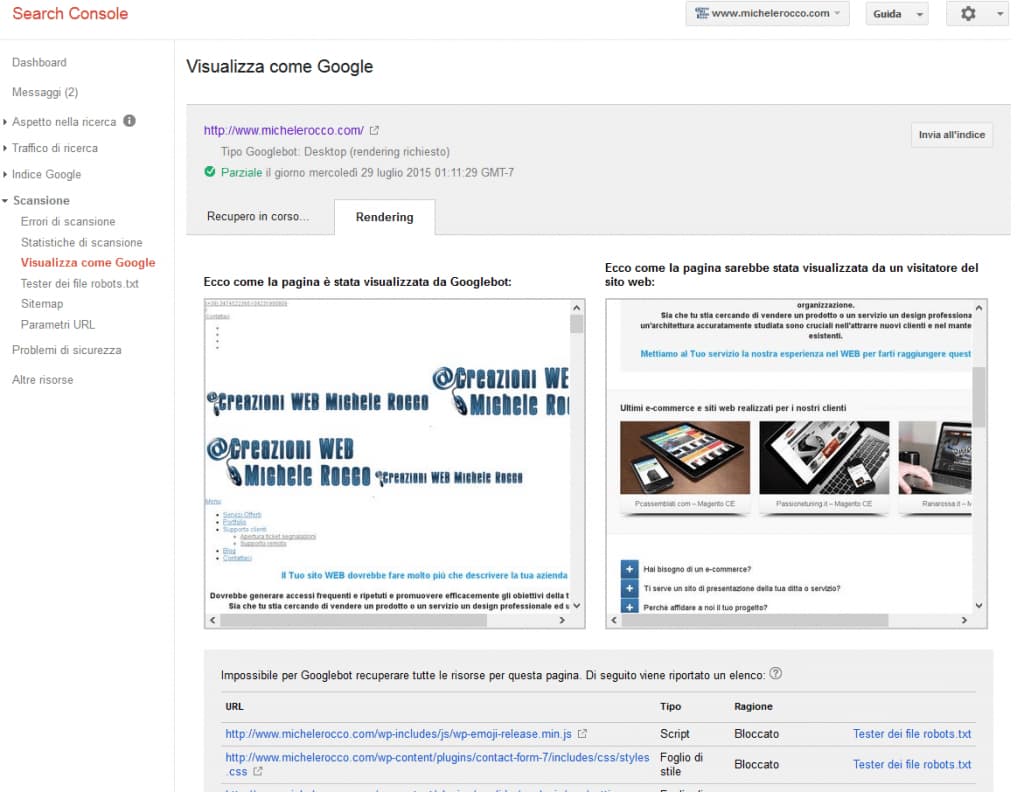Open the wp-emoji-release.min.js URL link
Screen dimensions: 1024x792
pyautogui.click(x=398, y=734)
